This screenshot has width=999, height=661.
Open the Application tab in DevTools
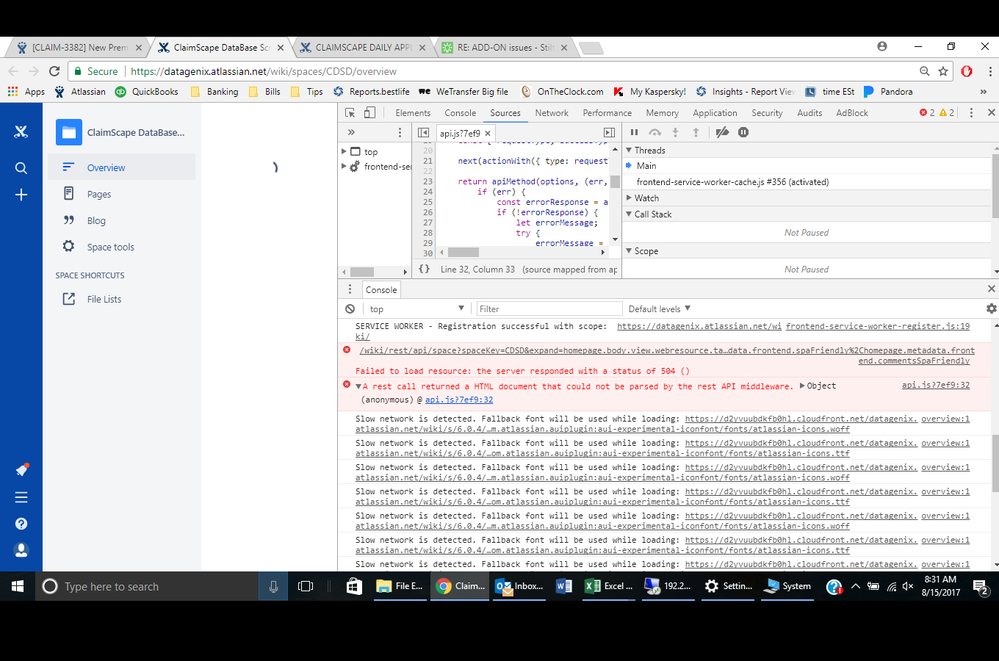coord(715,113)
